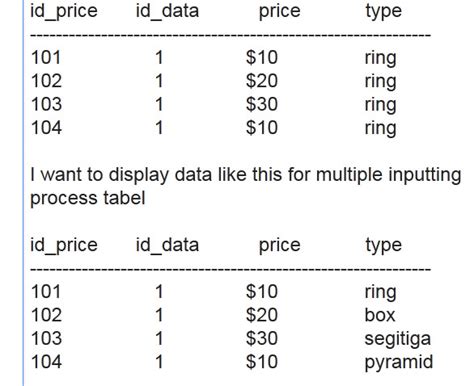This screenshot has height=386, width=474.
Task: Click the blue vertical quote bar on left
Action: pos(24,193)
